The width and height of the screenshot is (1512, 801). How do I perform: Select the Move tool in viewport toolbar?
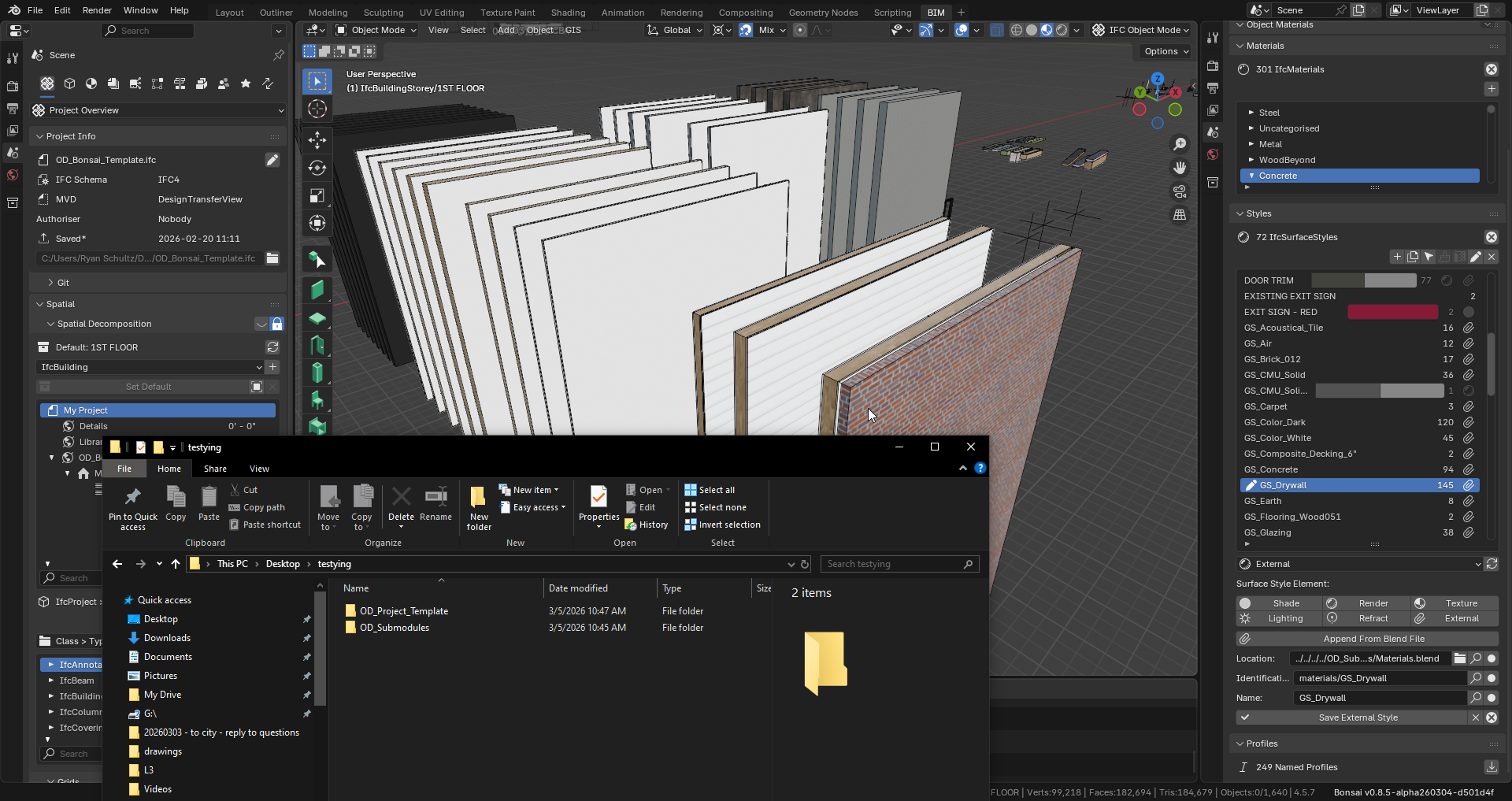[x=317, y=140]
